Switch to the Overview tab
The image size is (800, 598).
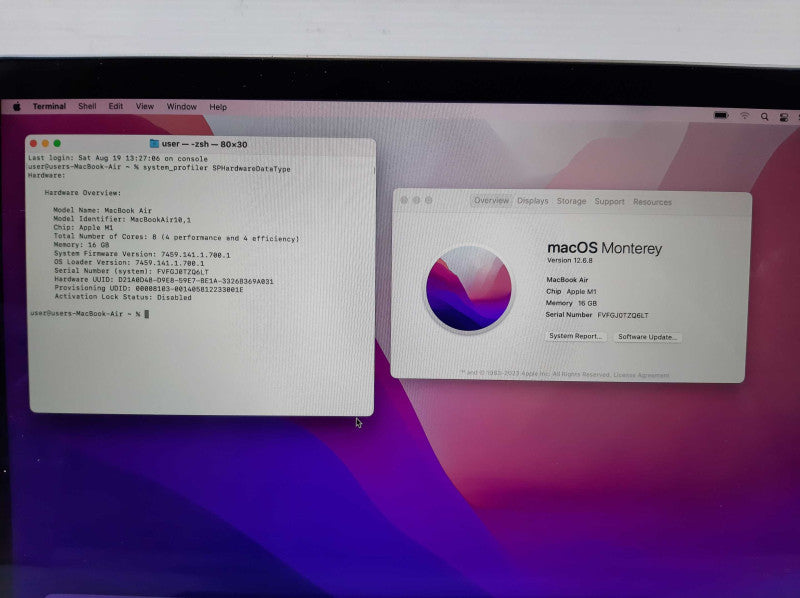[x=491, y=201]
